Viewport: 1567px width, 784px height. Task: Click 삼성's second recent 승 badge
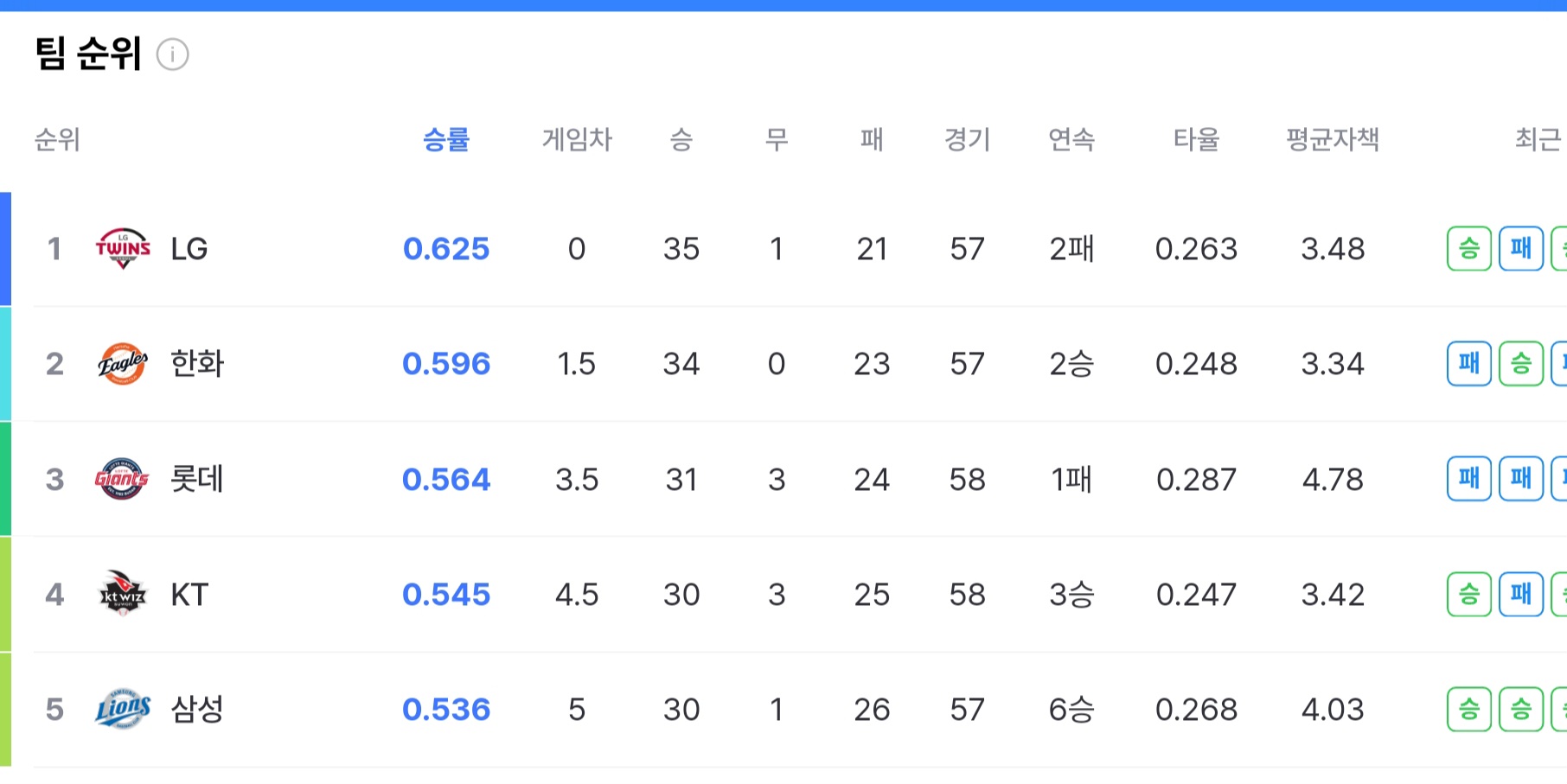1521,709
